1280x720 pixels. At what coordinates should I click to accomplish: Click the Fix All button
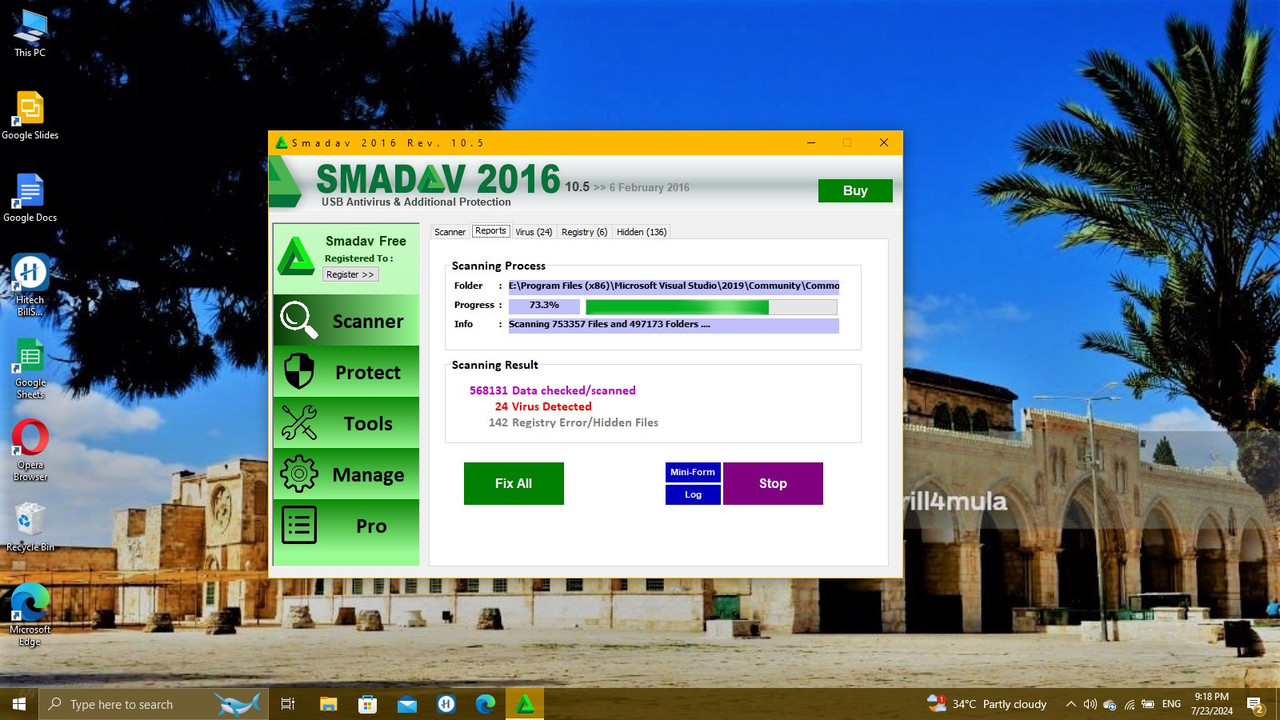514,483
